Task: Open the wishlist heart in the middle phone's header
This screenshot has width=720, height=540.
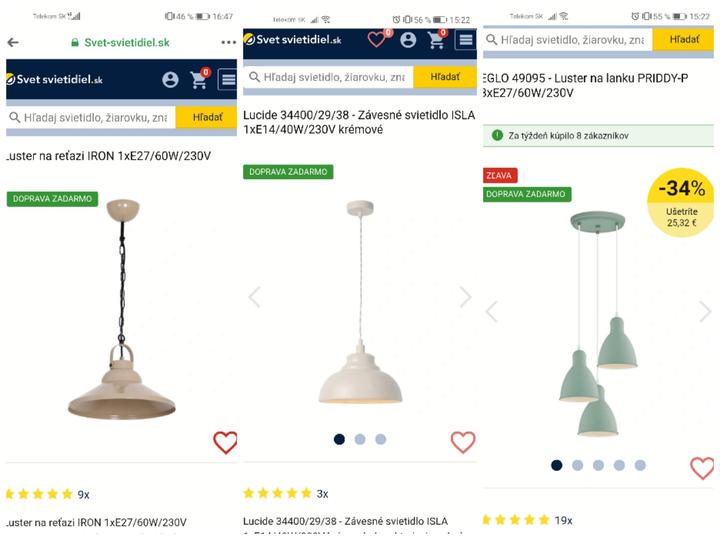Action: pos(378,39)
